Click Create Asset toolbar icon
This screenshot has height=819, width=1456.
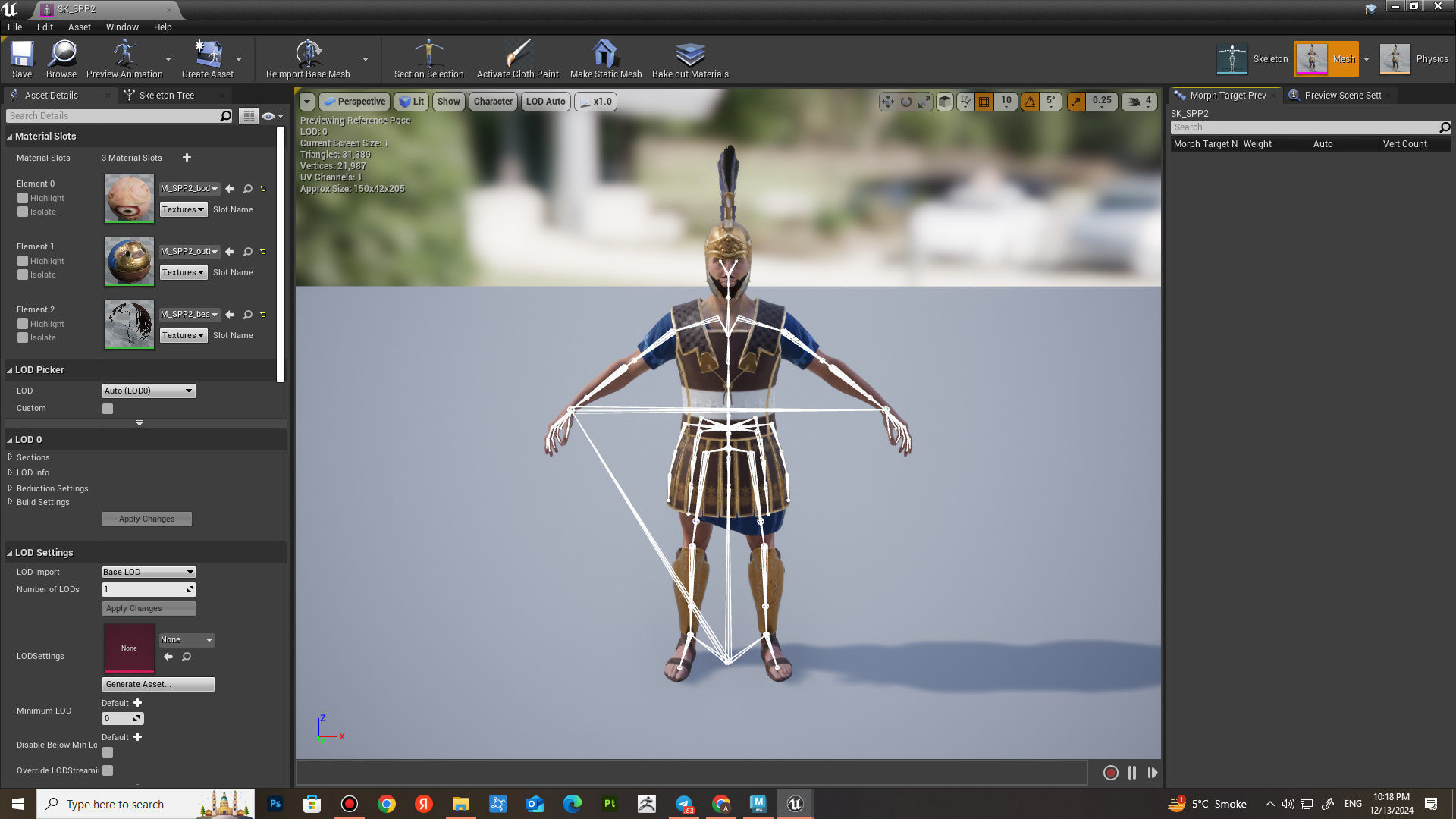pyautogui.click(x=207, y=59)
